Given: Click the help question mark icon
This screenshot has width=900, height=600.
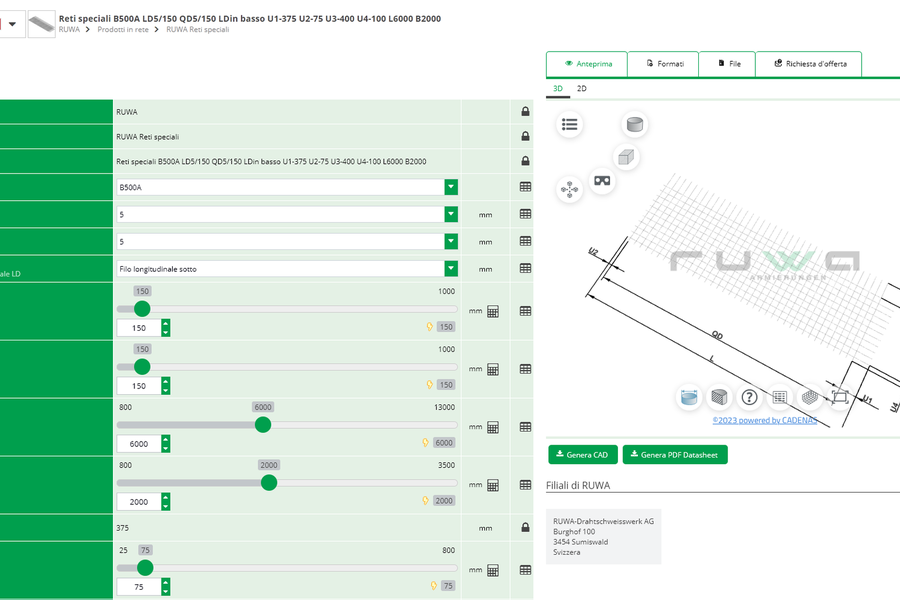Looking at the screenshot, I should click(x=749, y=397).
